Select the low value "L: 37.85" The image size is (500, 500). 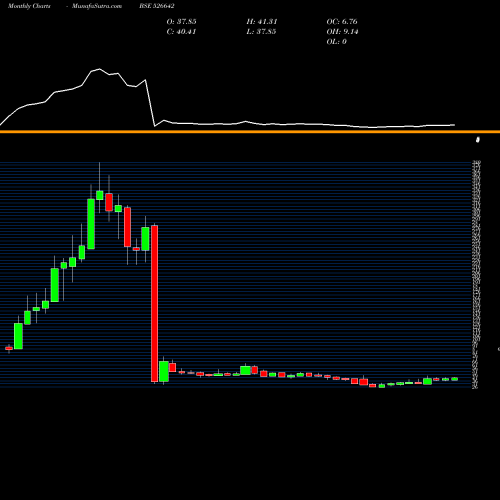coord(261,32)
